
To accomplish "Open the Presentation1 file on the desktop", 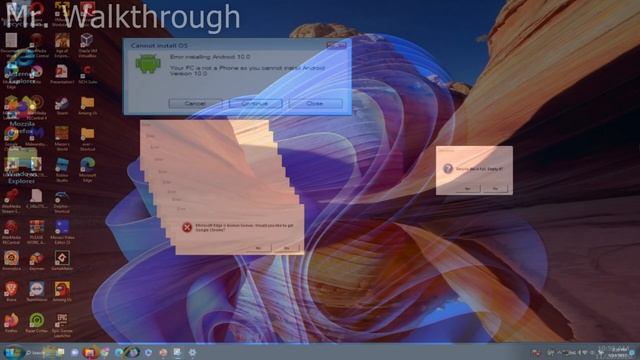I will click(62, 74).
